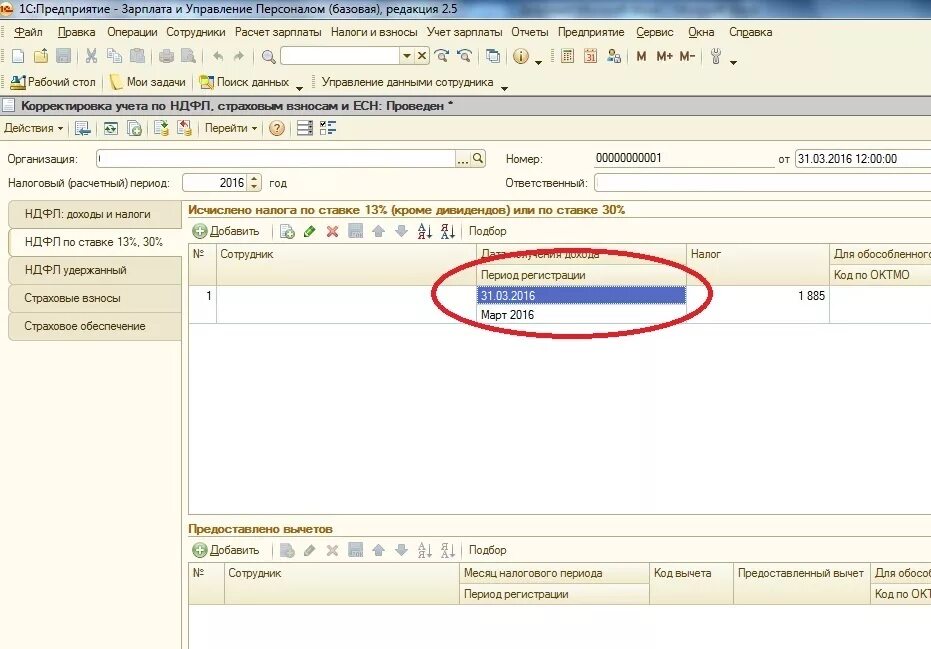Screen dimensions: 931x649
Task: Expand the Перейти dropdown
Action: [x=231, y=128]
